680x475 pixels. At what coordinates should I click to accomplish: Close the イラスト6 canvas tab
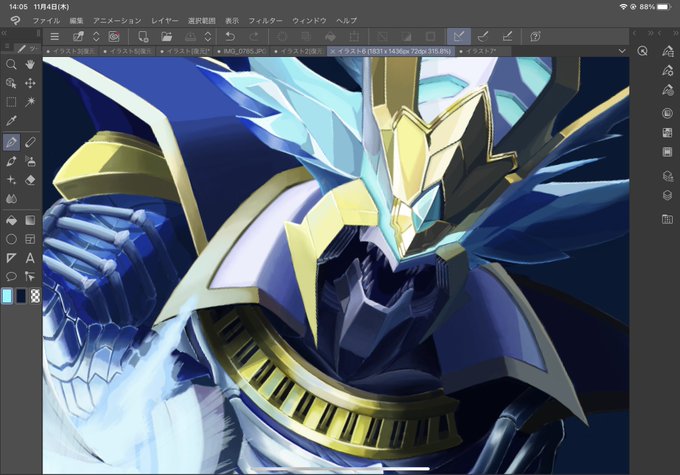[333, 51]
